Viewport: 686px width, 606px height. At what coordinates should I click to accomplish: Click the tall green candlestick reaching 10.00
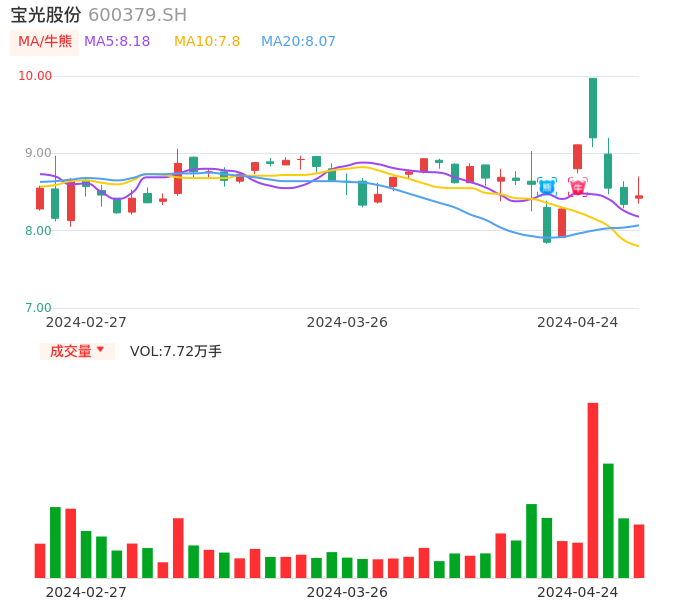coord(593,108)
